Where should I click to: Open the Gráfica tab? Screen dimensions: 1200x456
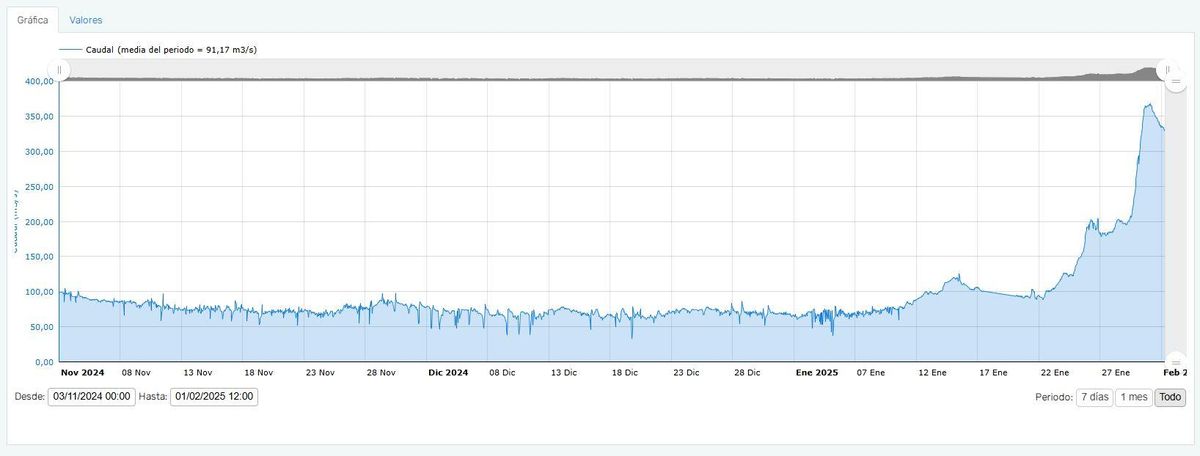click(x=33, y=20)
